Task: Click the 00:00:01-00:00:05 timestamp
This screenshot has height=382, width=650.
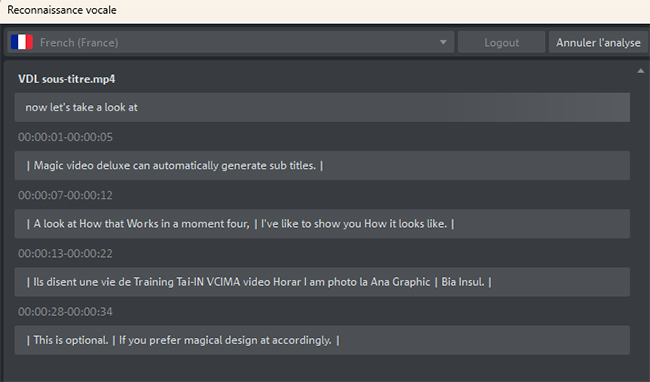Action: point(65,137)
